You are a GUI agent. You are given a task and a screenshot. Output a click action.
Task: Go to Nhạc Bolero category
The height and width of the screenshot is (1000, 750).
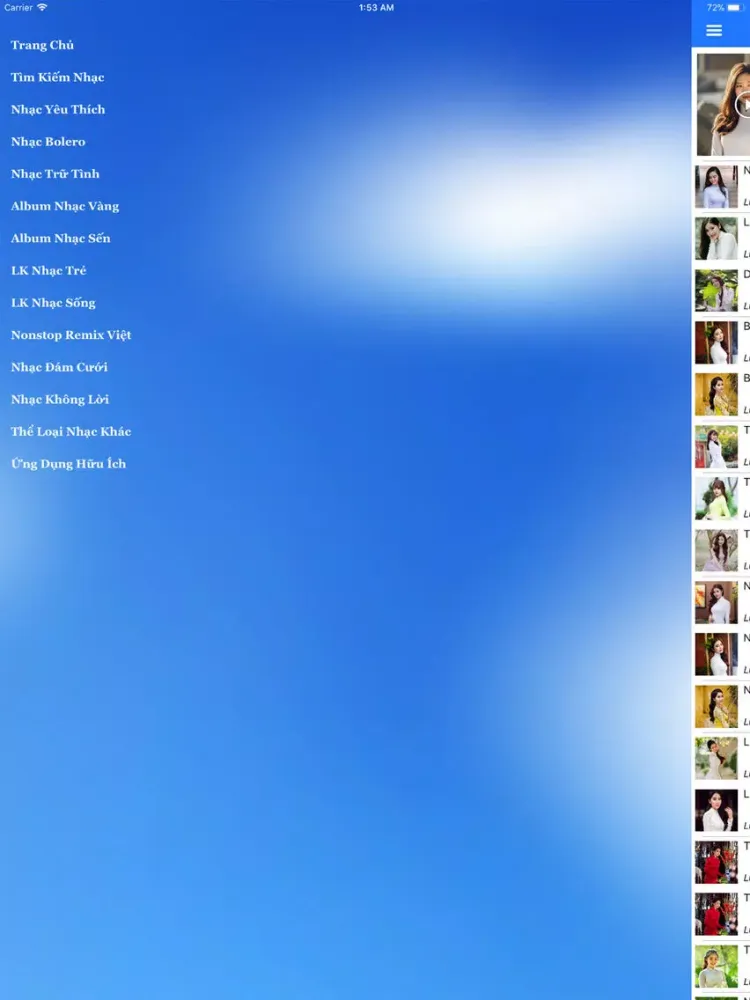48,141
